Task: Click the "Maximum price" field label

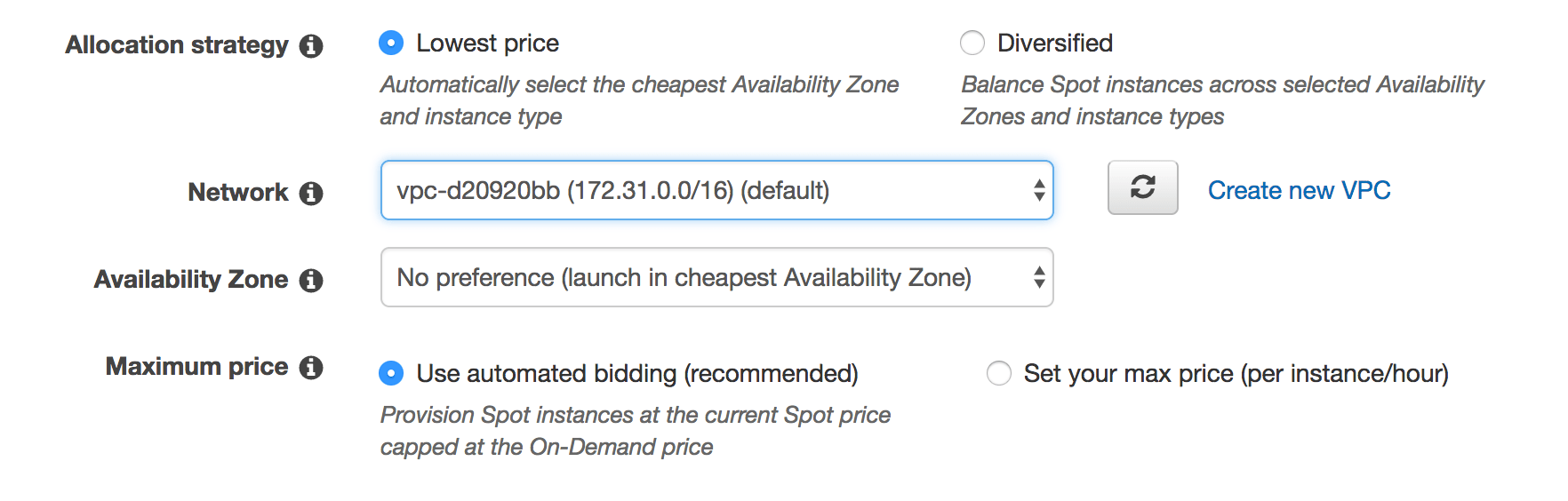Action: pyautogui.click(x=196, y=367)
